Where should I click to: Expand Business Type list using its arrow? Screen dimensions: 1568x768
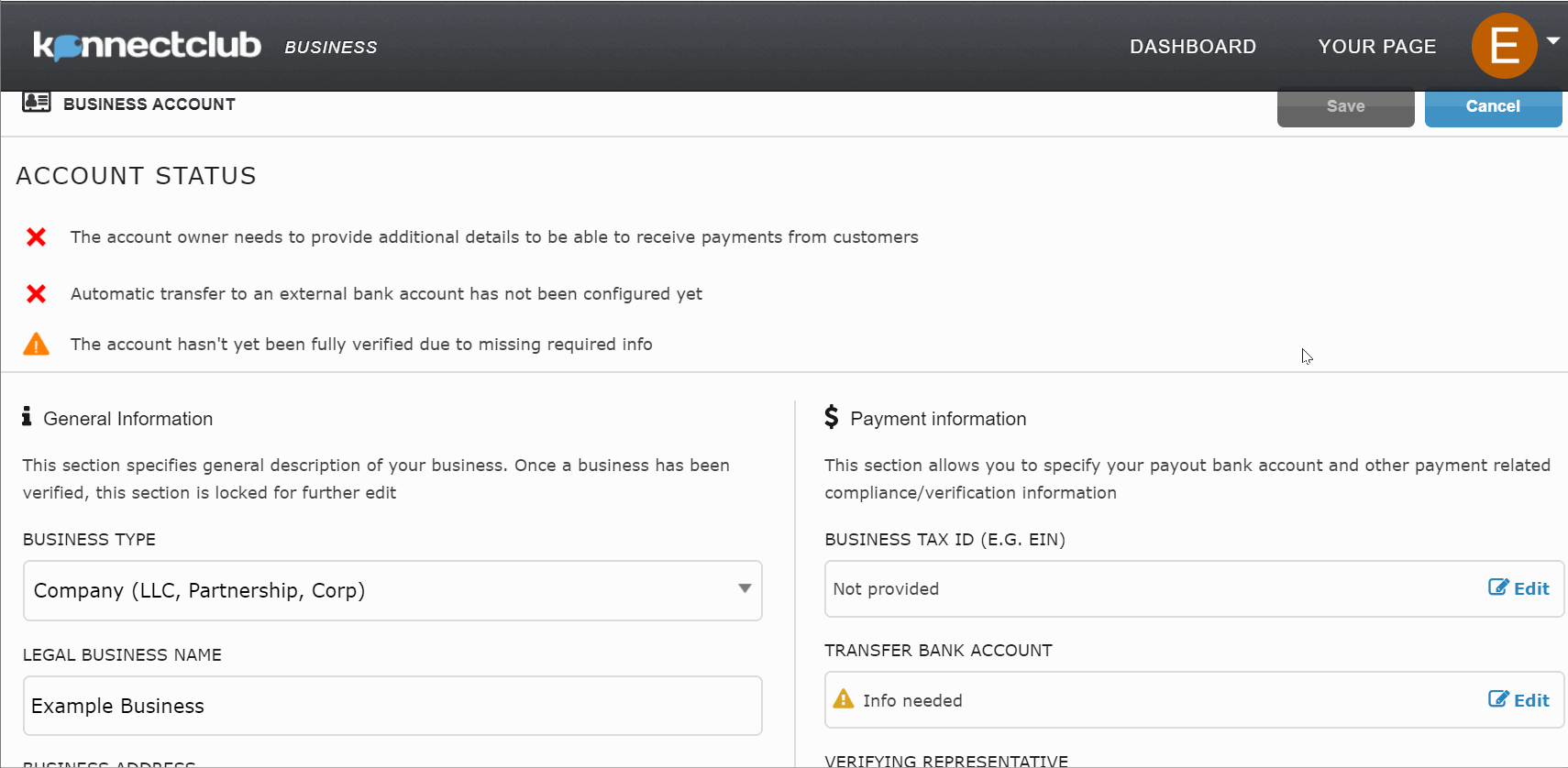[745, 589]
